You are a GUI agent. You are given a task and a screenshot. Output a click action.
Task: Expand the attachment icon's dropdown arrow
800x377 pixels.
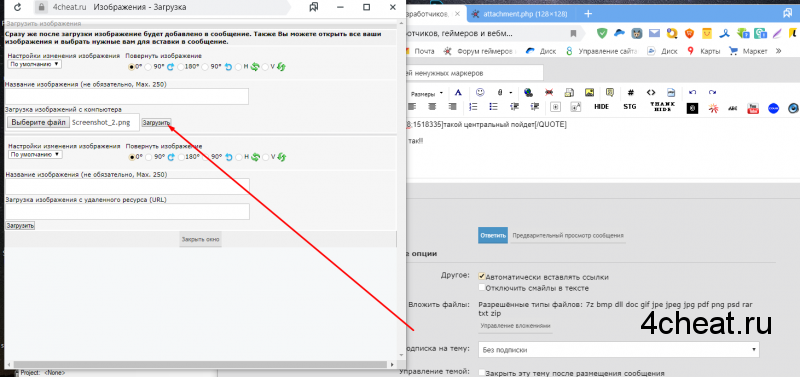[511, 93]
